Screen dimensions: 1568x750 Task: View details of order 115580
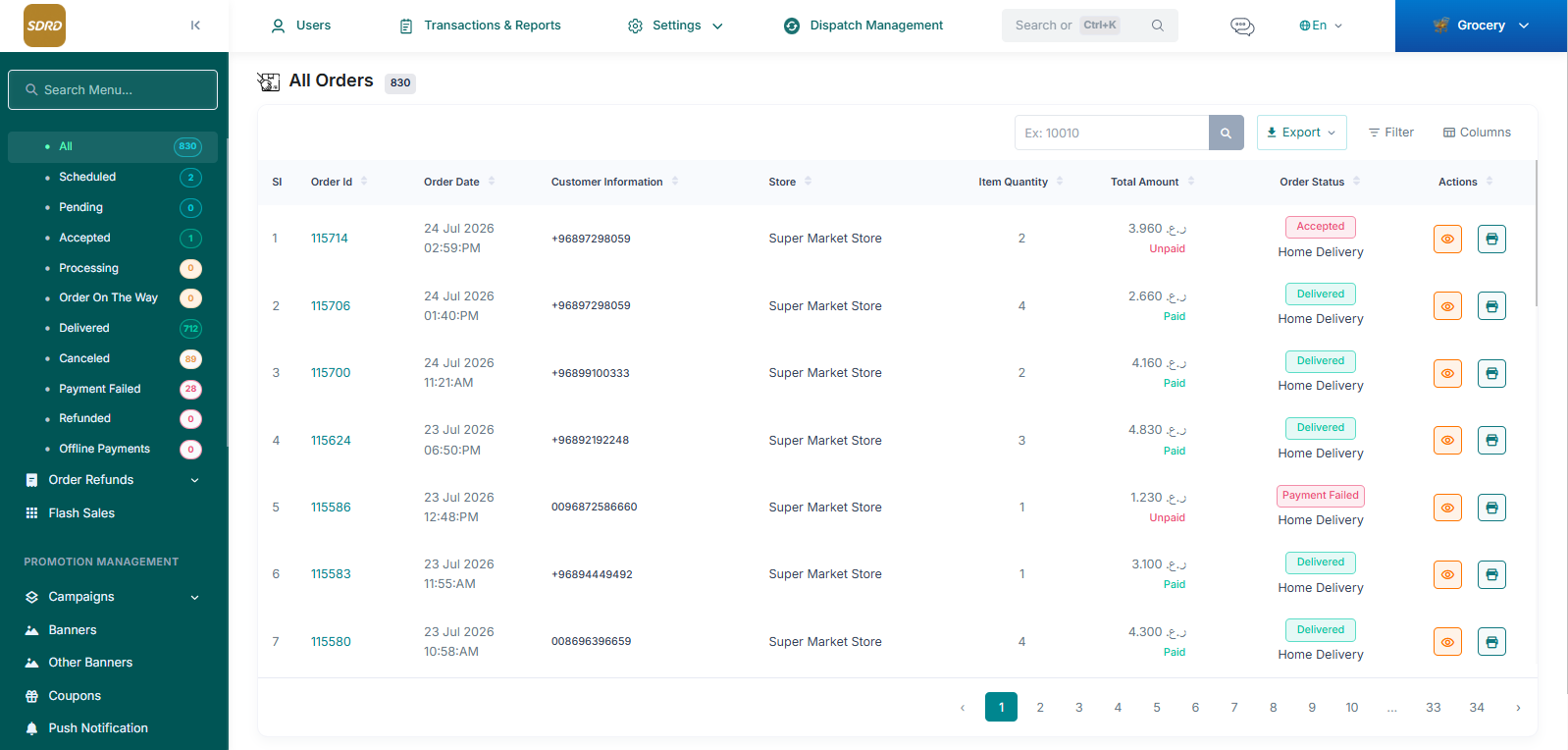coord(1447,642)
